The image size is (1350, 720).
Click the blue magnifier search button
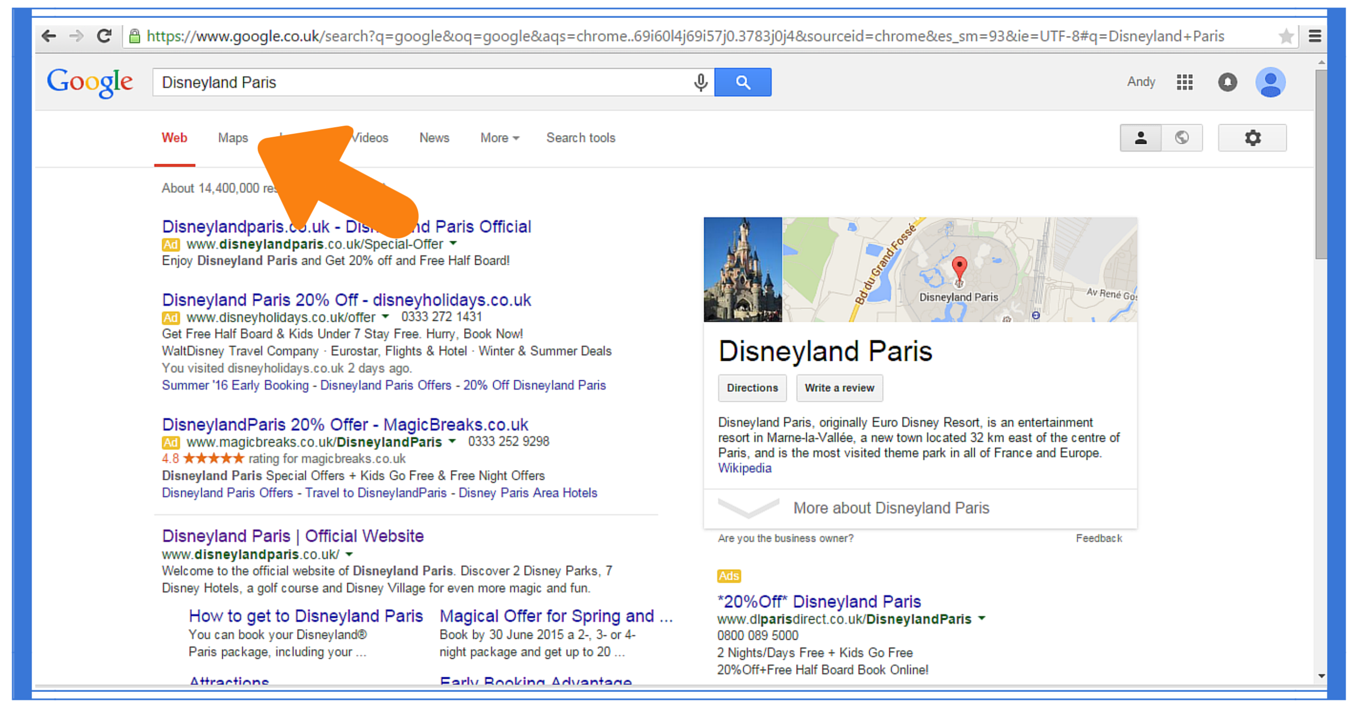743,83
